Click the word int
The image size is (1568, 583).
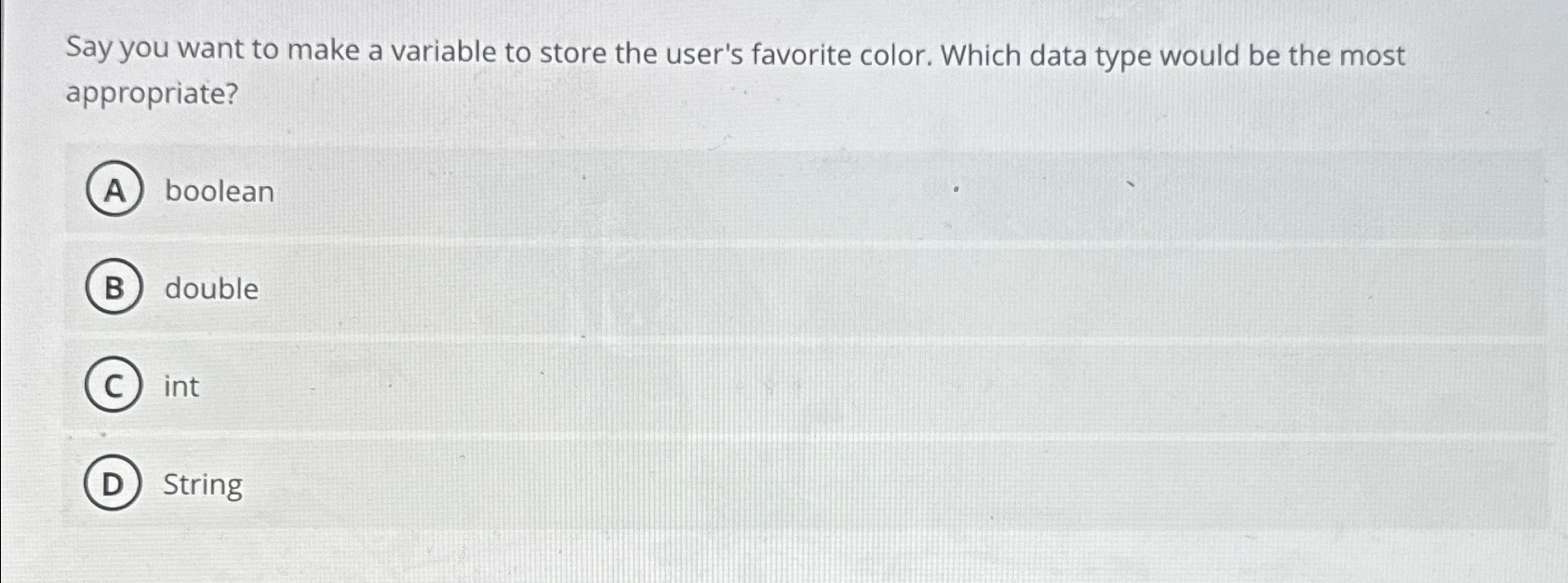point(180,386)
